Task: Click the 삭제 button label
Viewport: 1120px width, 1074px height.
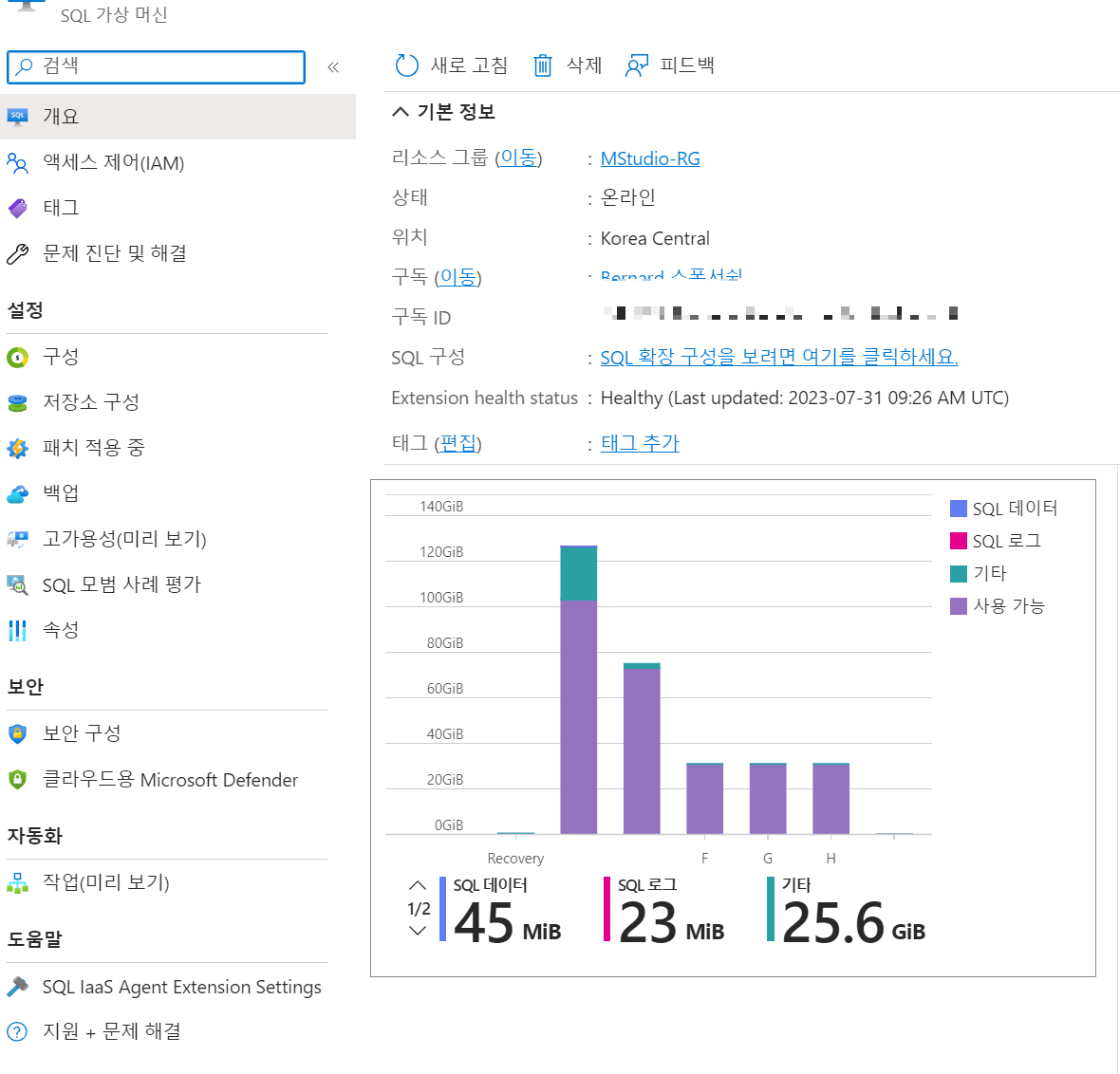Action: click(x=584, y=65)
